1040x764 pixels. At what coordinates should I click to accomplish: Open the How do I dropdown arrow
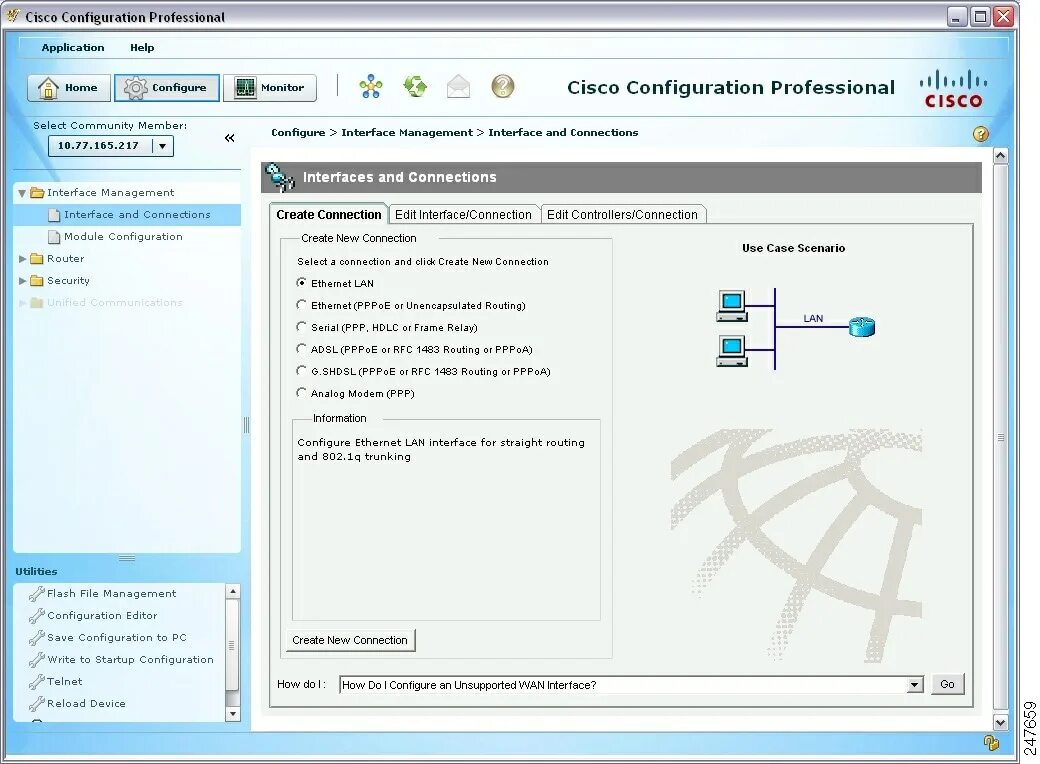tap(915, 684)
